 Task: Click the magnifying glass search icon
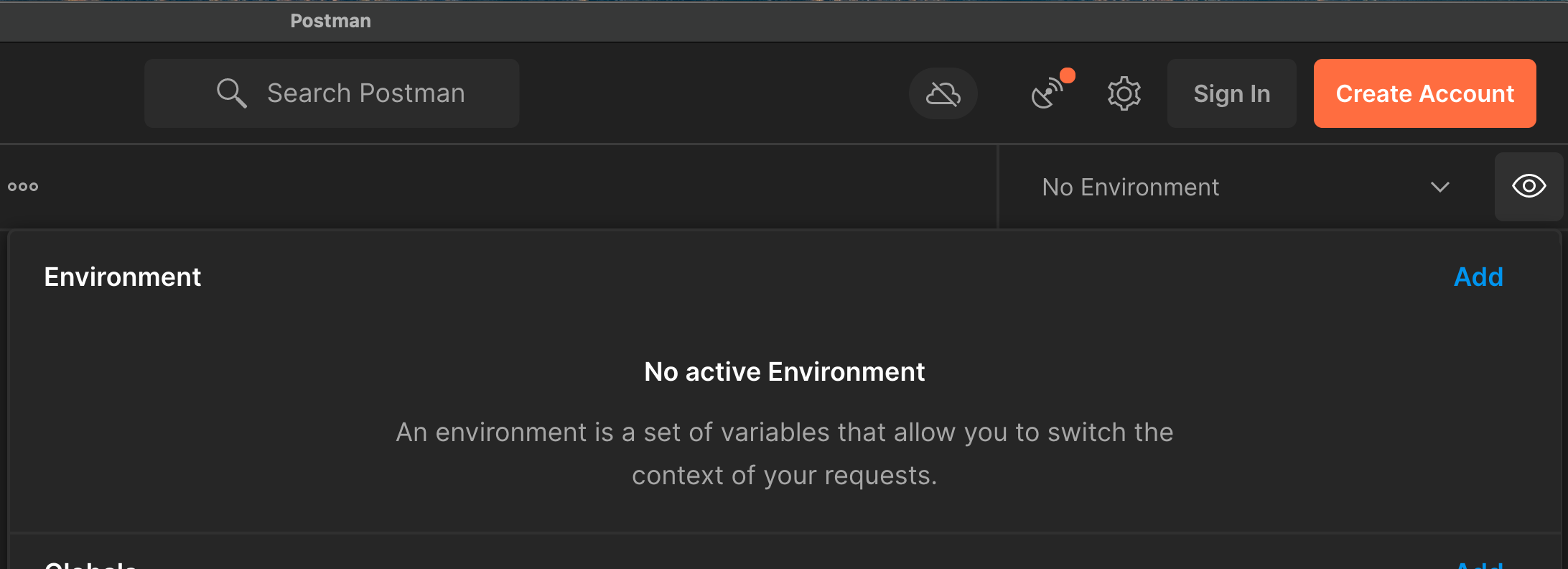click(231, 93)
